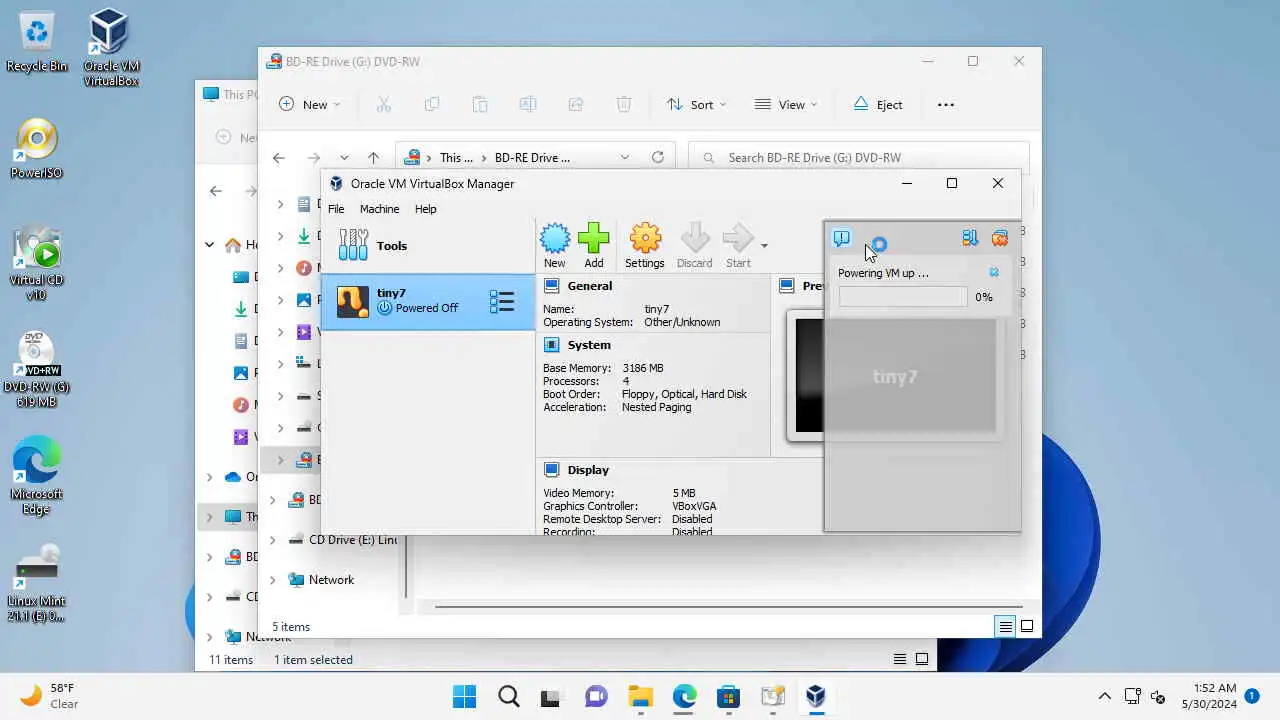This screenshot has height=720, width=1280.
Task: Toggle the notification center speech bubble icon
Action: [842, 238]
